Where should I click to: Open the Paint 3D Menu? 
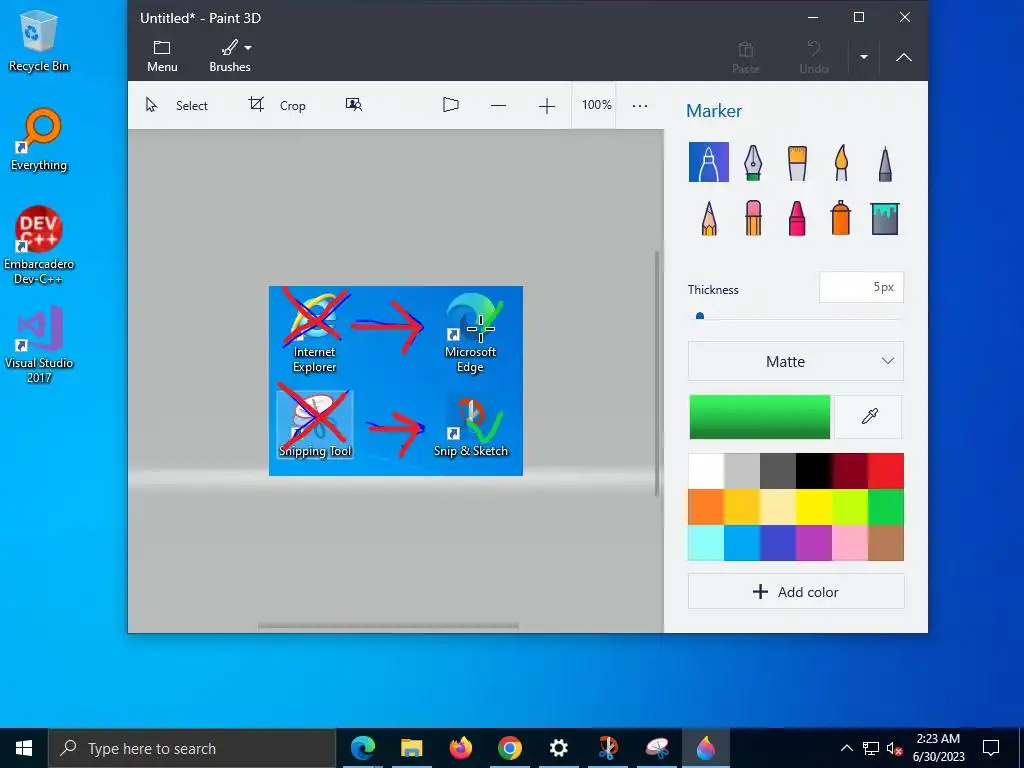[162, 56]
